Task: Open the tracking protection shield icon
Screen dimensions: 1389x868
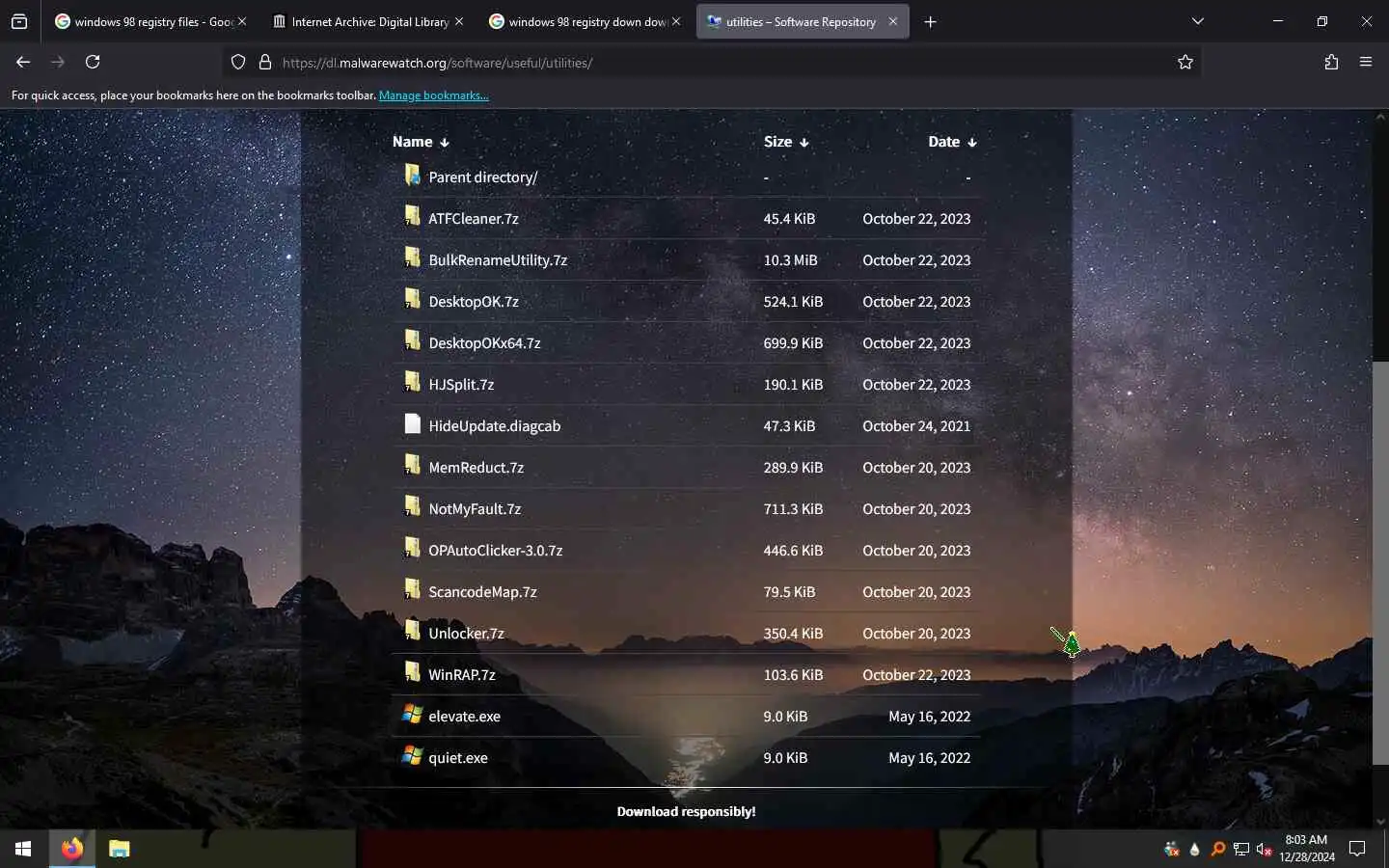Action: click(x=238, y=62)
